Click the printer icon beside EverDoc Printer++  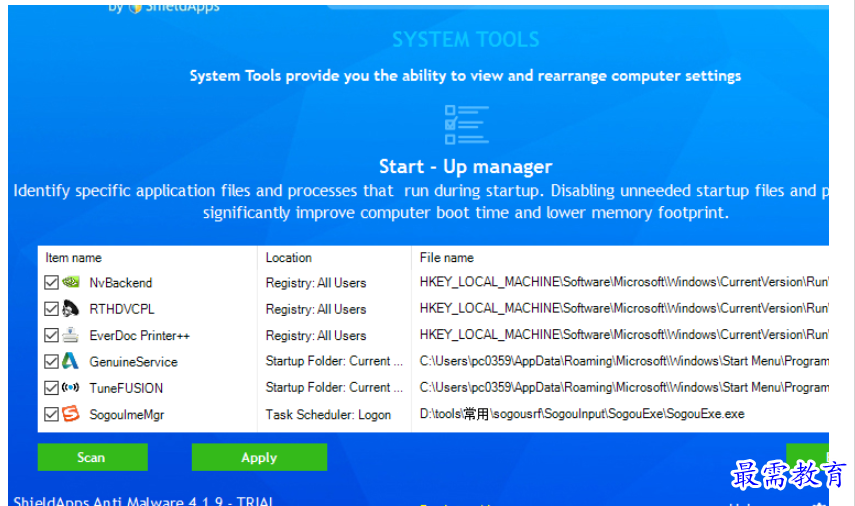[70, 335]
